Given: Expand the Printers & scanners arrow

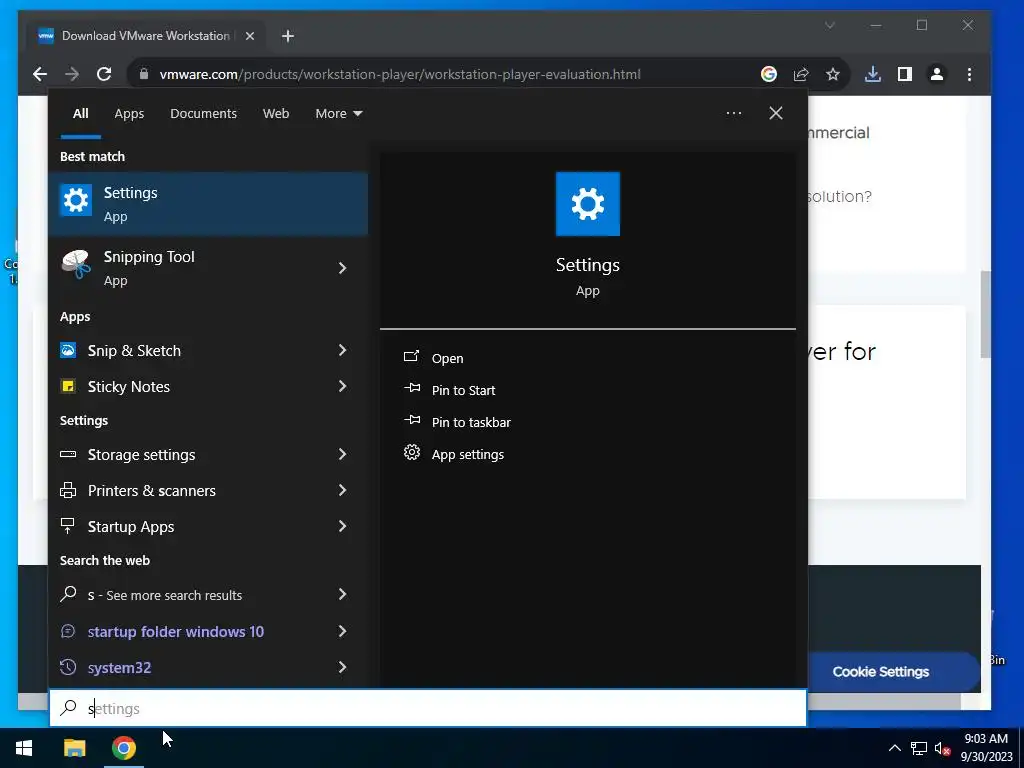Looking at the screenshot, I should pyautogui.click(x=342, y=490).
